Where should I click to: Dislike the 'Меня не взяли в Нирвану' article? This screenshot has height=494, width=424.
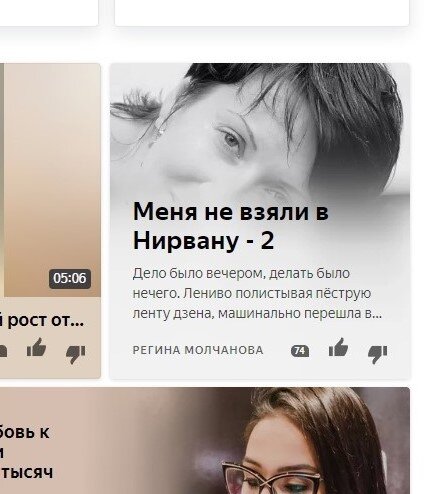point(377,353)
